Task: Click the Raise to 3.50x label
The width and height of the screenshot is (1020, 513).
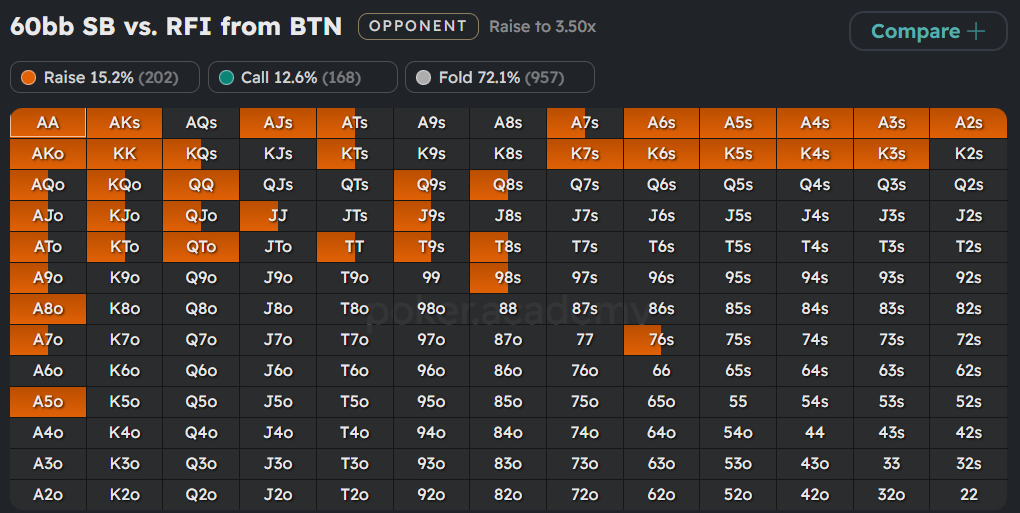Action: pos(542,27)
